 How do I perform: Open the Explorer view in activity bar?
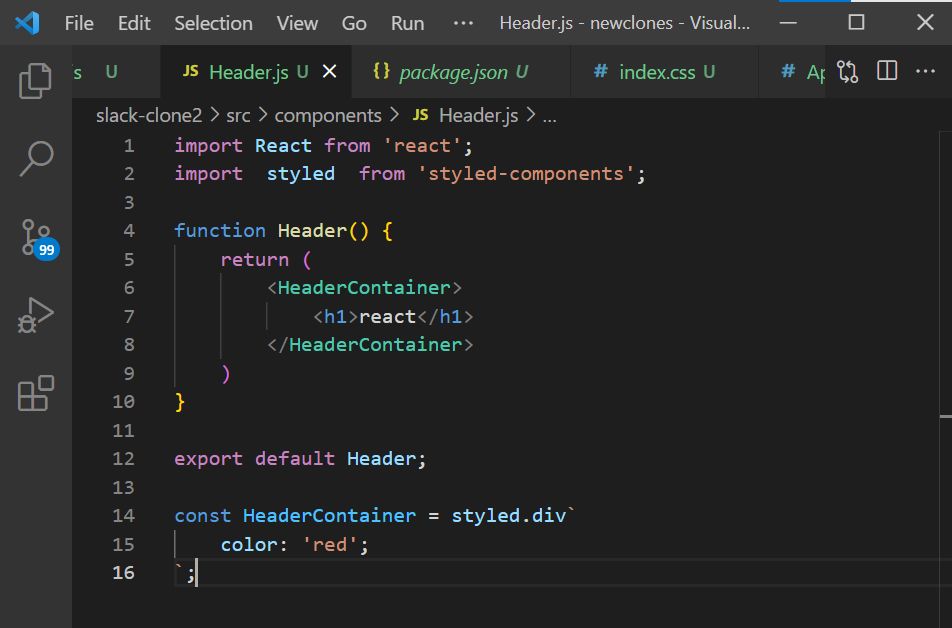click(x=35, y=80)
